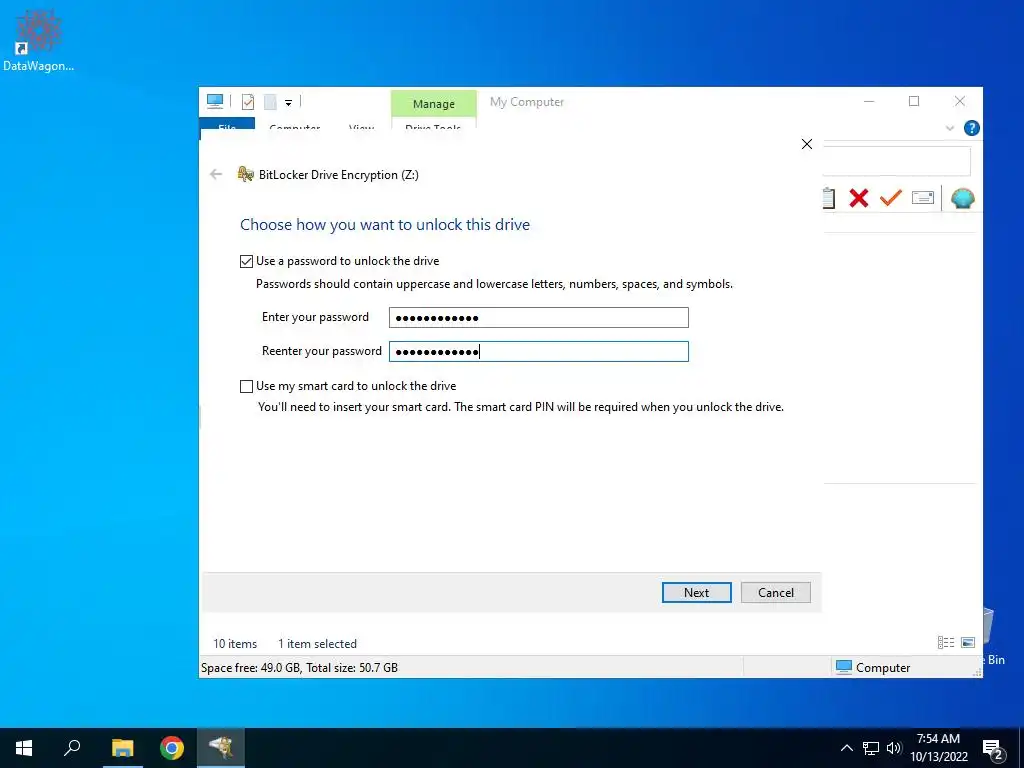
Task: Click the BitLocker wizard taskbar icon
Action: (x=221, y=748)
